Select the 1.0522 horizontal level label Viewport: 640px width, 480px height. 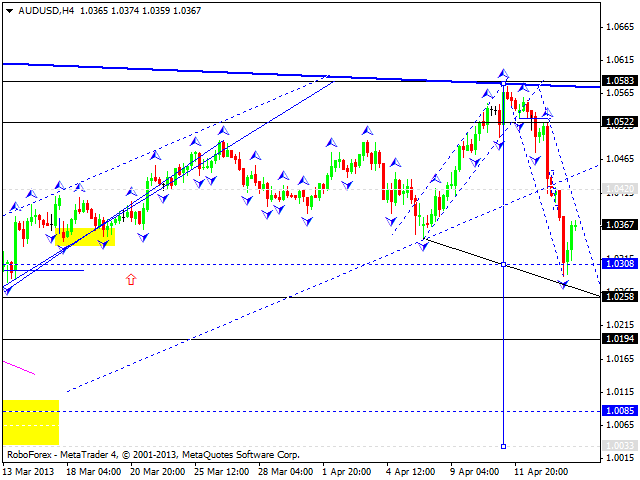pyautogui.click(x=620, y=122)
